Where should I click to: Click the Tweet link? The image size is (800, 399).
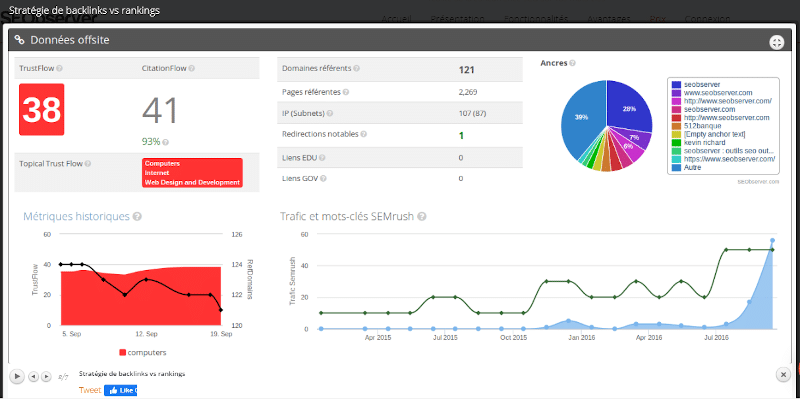click(90, 390)
